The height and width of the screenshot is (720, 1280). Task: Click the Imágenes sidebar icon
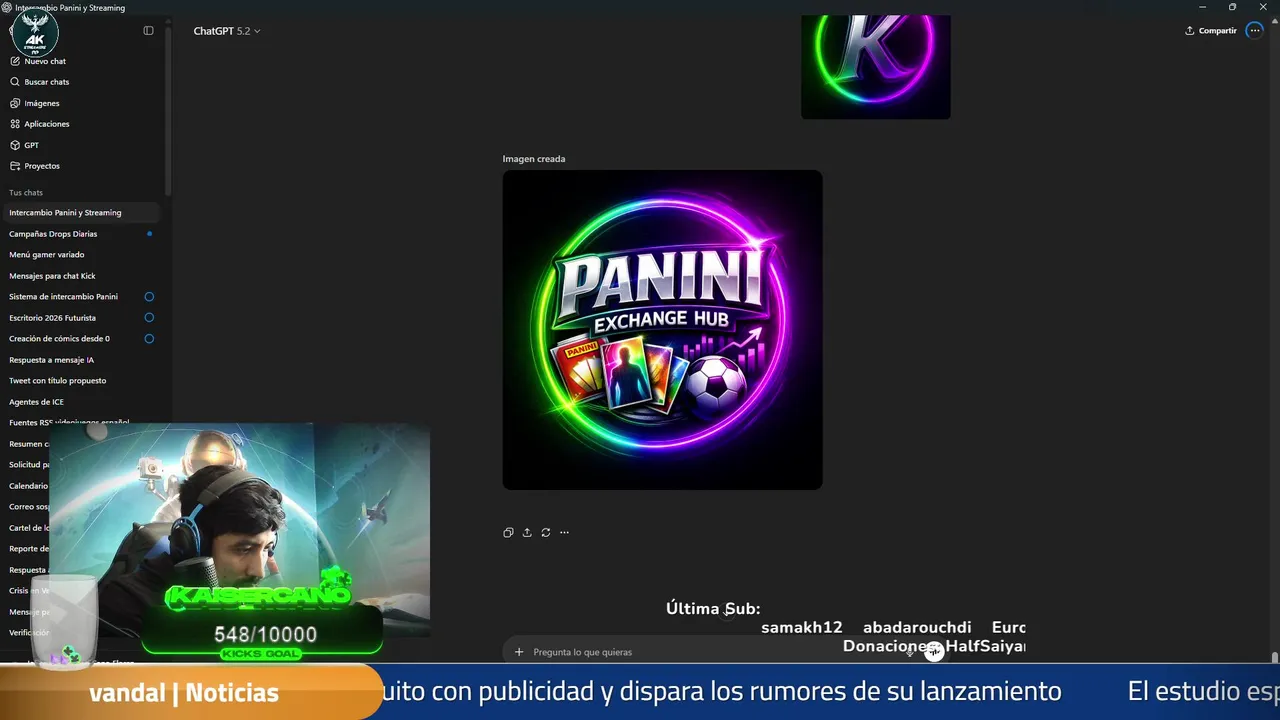[15, 103]
